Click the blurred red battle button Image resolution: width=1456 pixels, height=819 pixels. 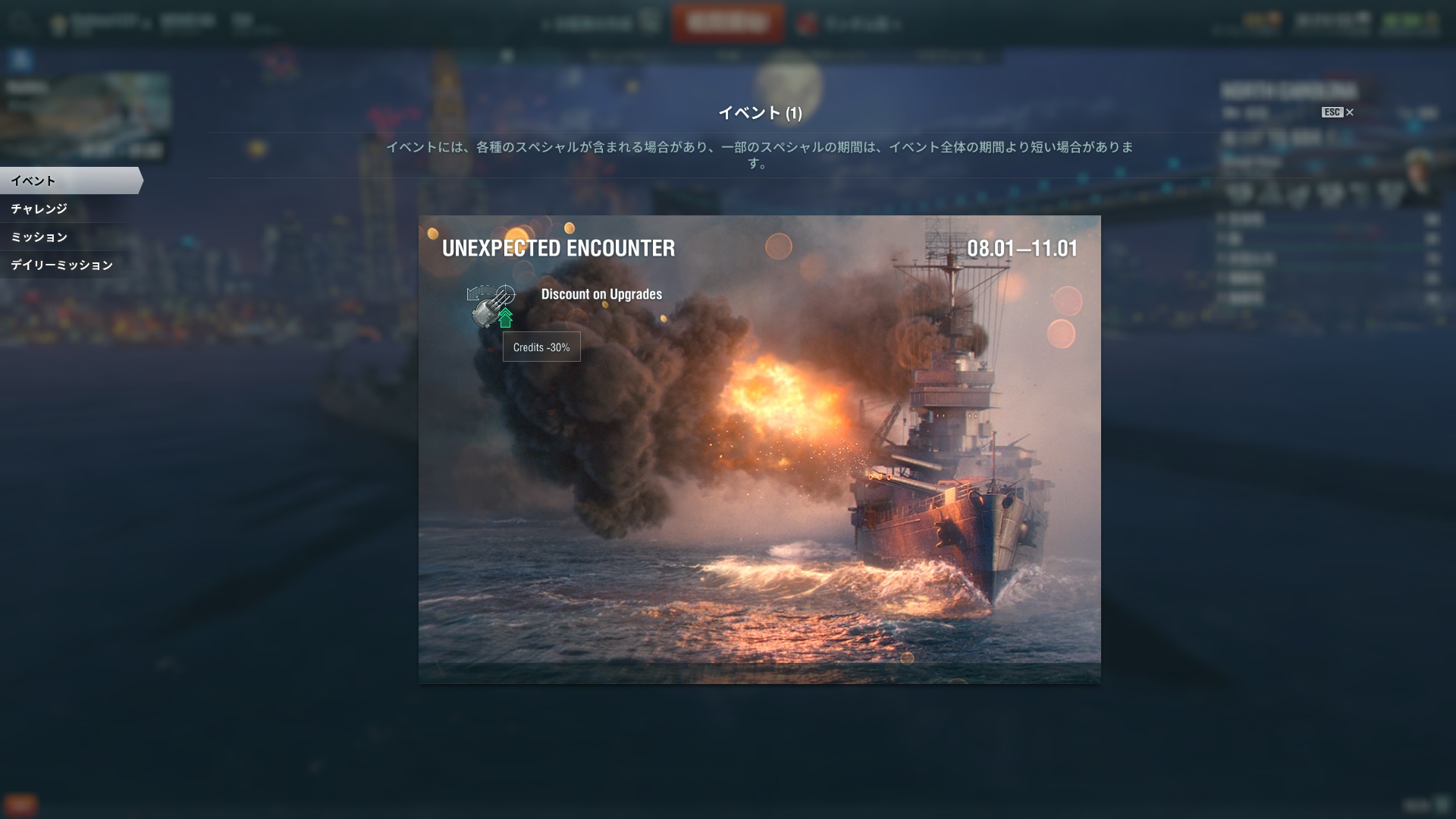(x=727, y=23)
